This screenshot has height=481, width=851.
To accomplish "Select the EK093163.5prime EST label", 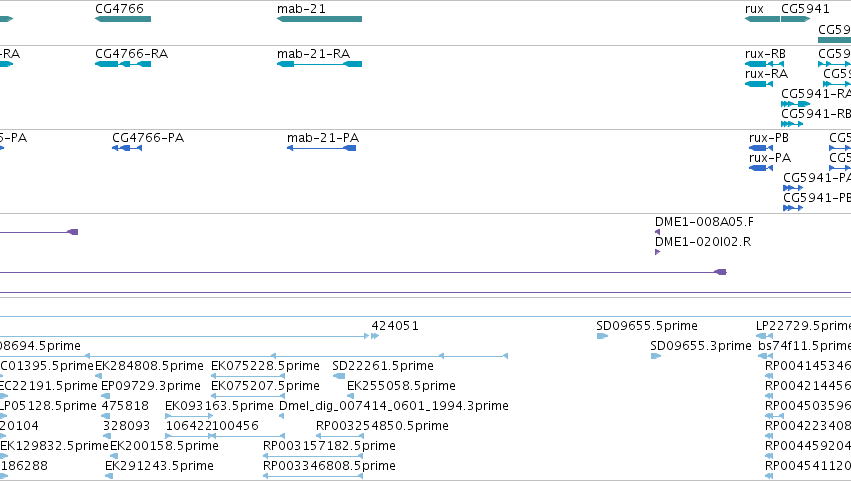I will [219, 407].
